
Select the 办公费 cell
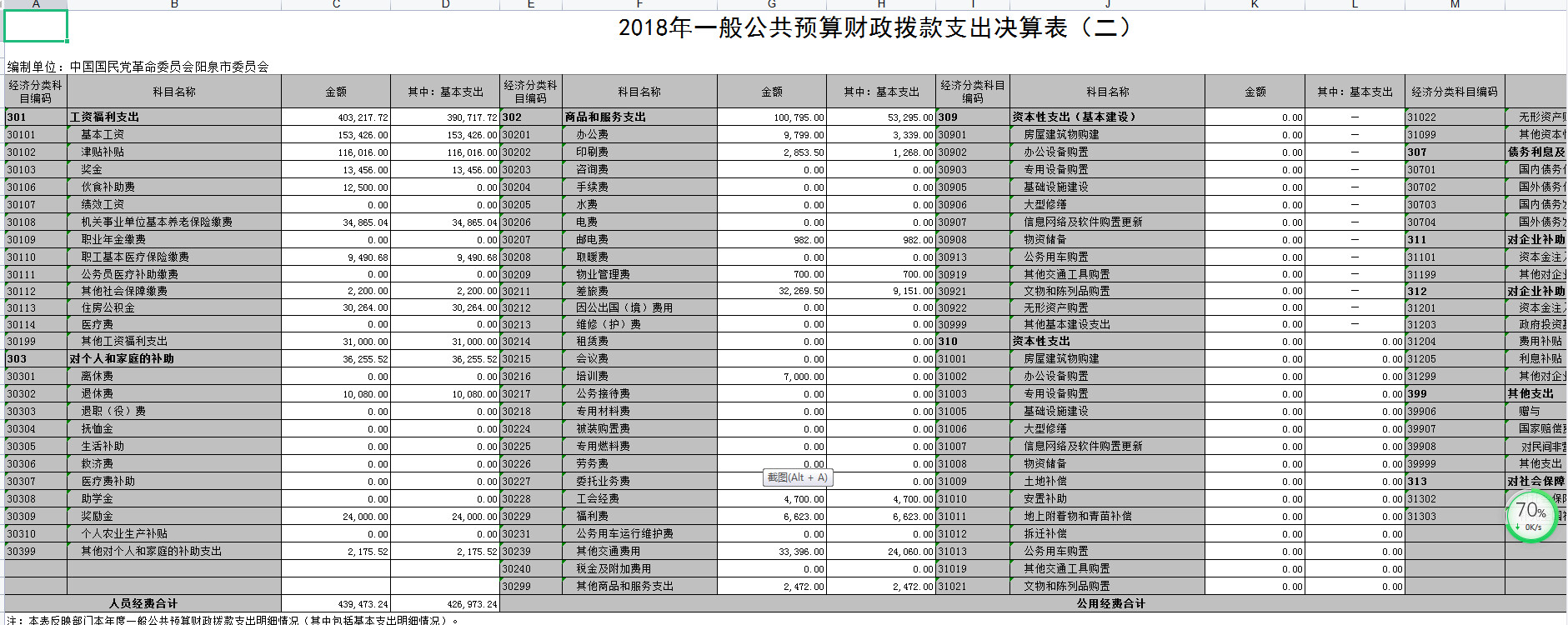pyautogui.click(x=639, y=135)
